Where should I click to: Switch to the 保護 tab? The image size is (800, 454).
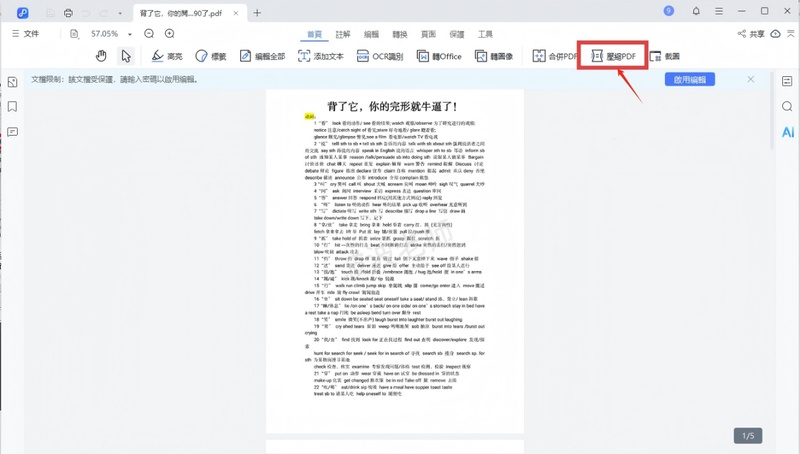(x=457, y=34)
